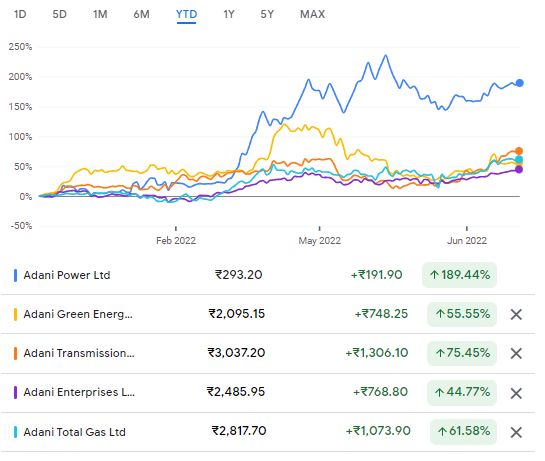Select the 1D time range tab
545x461 pixels.
point(20,14)
